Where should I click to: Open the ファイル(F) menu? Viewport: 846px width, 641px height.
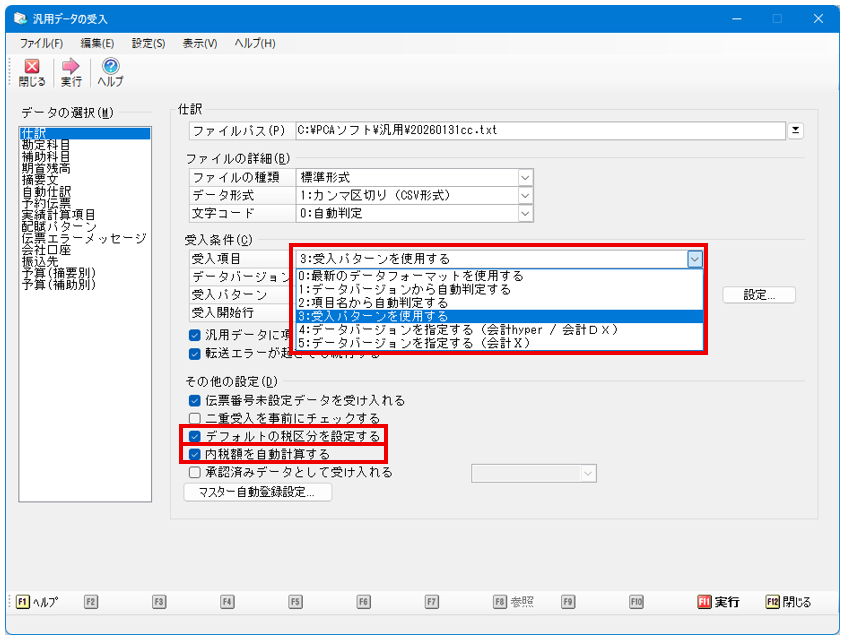pos(41,43)
